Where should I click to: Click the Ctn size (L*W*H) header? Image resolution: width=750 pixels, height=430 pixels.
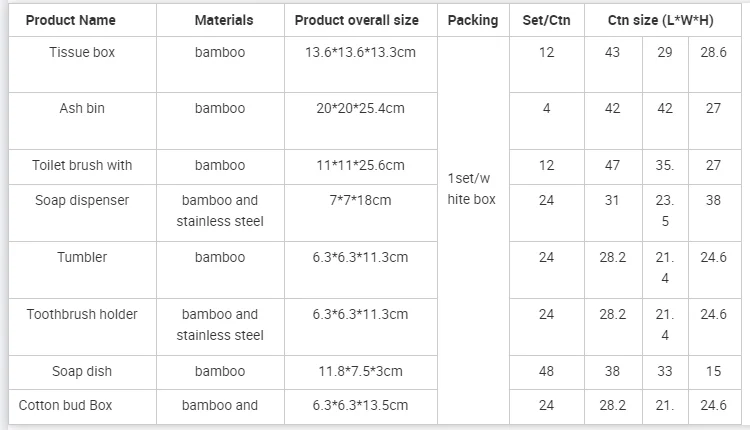661,20
